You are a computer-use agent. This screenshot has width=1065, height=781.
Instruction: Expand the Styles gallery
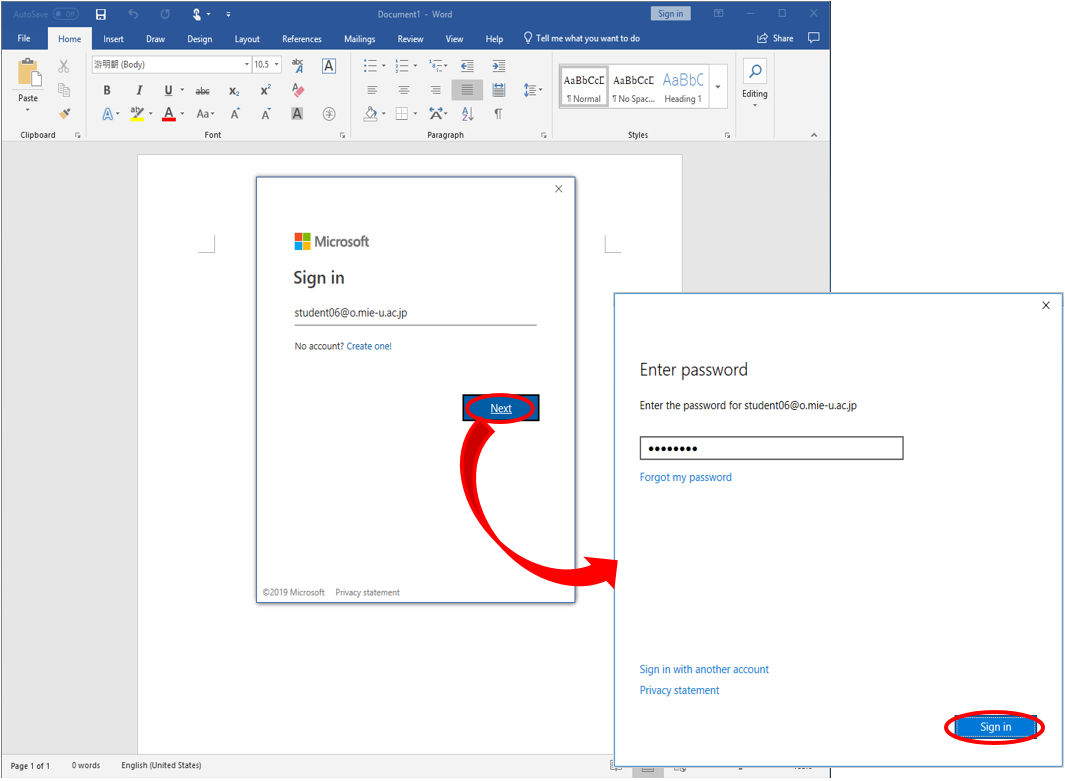click(x=718, y=87)
